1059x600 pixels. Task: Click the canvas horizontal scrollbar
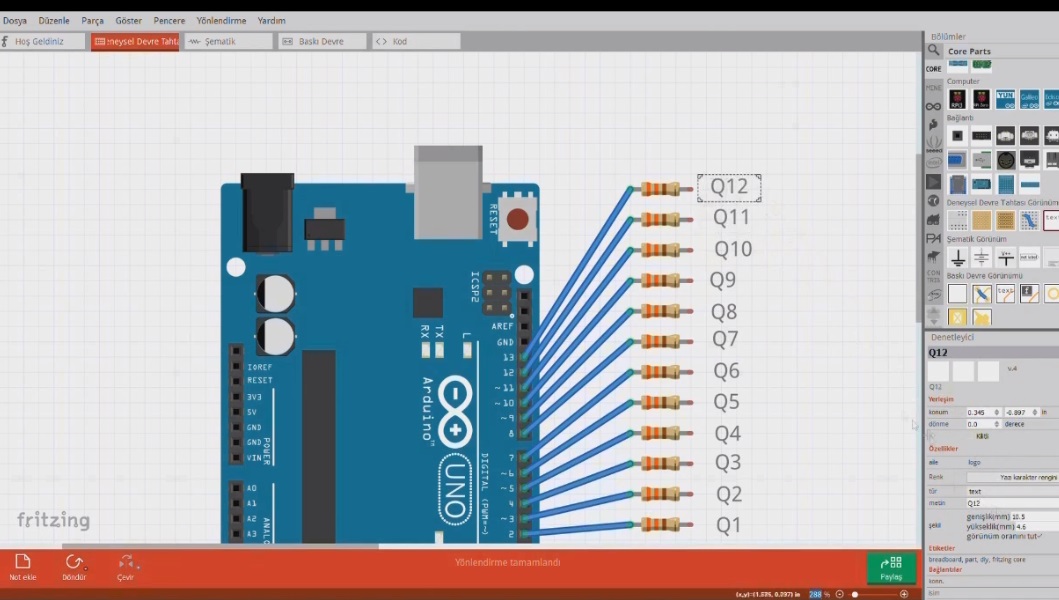tap(220, 546)
